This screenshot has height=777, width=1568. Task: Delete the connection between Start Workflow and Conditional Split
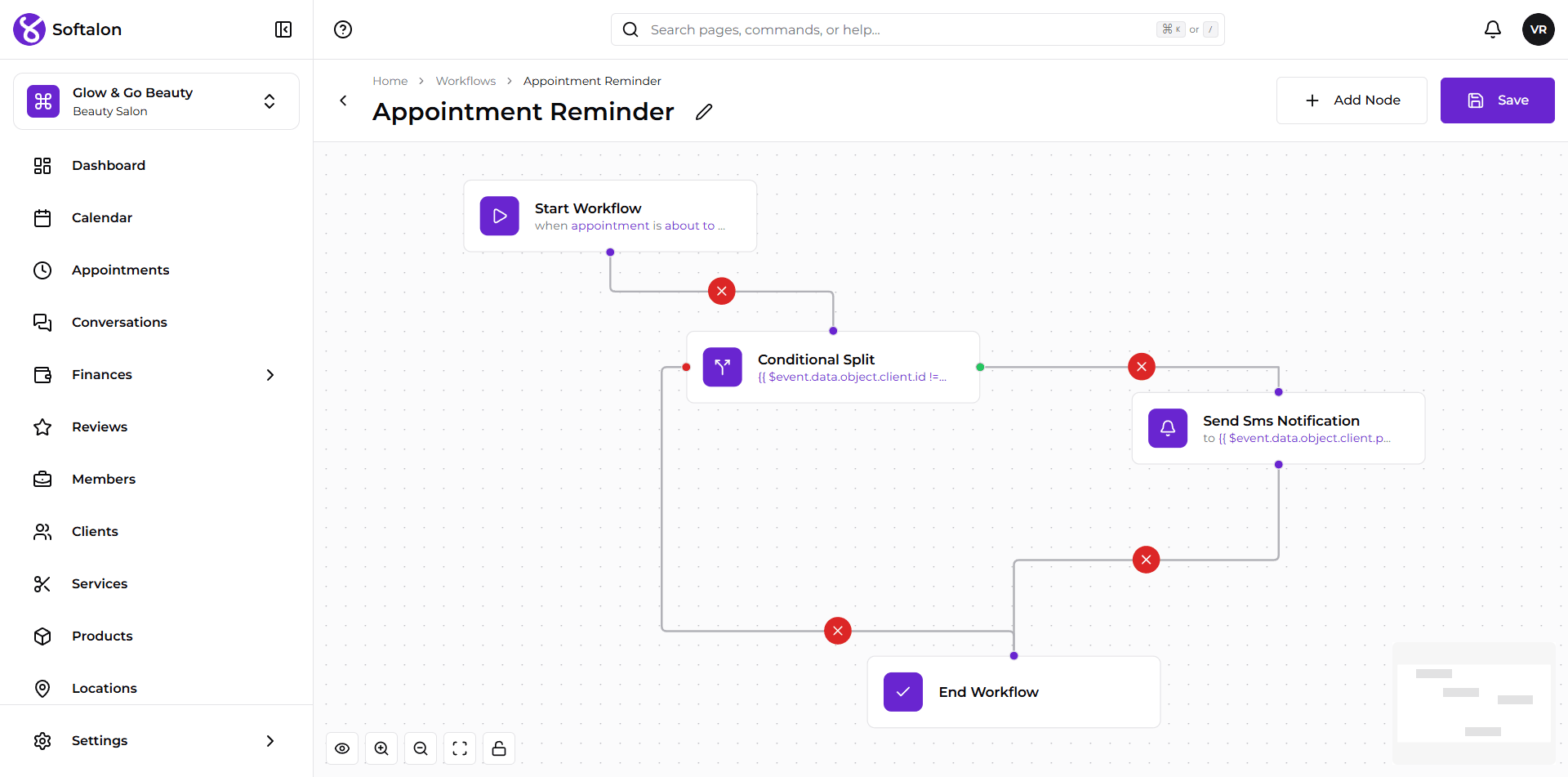(722, 291)
